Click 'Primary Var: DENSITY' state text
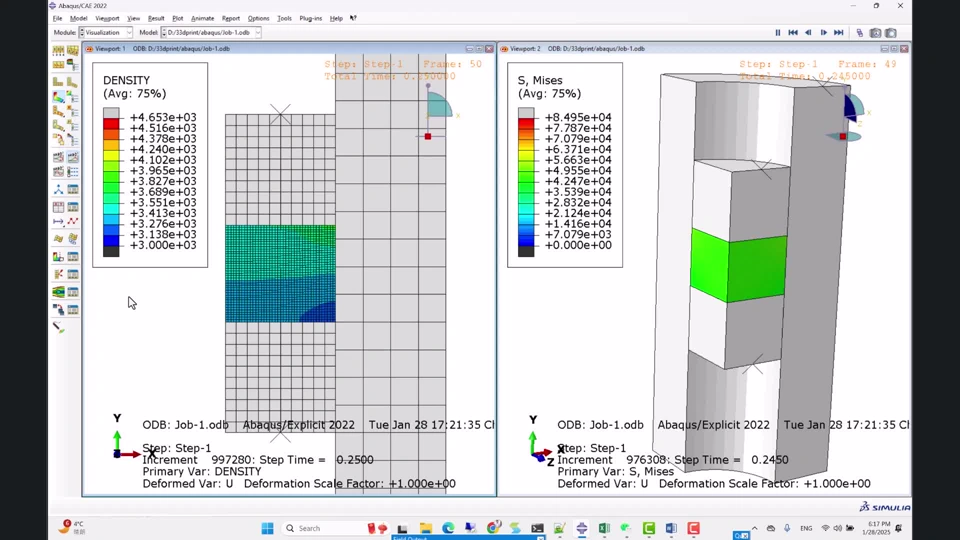The height and width of the screenshot is (540, 960). [x=202, y=471]
